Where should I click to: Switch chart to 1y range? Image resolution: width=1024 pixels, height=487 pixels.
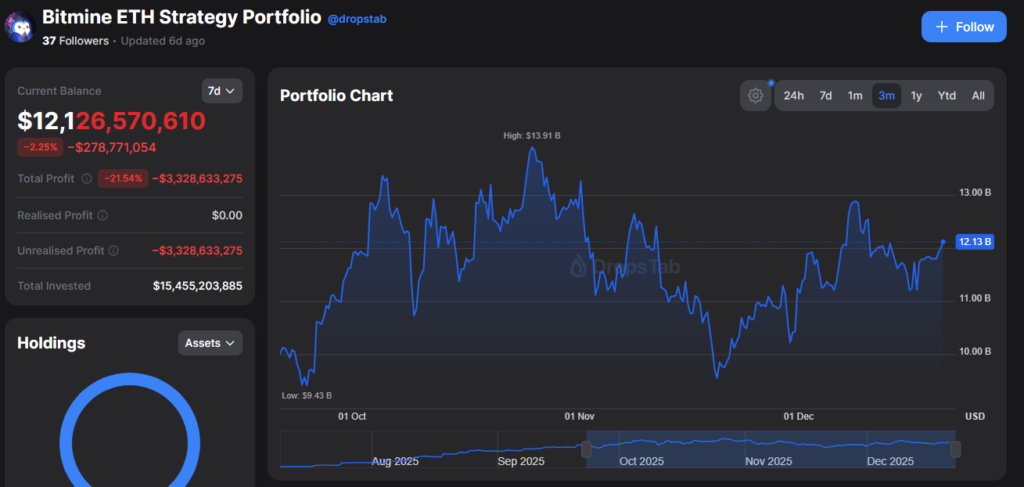click(x=916, y=96)
